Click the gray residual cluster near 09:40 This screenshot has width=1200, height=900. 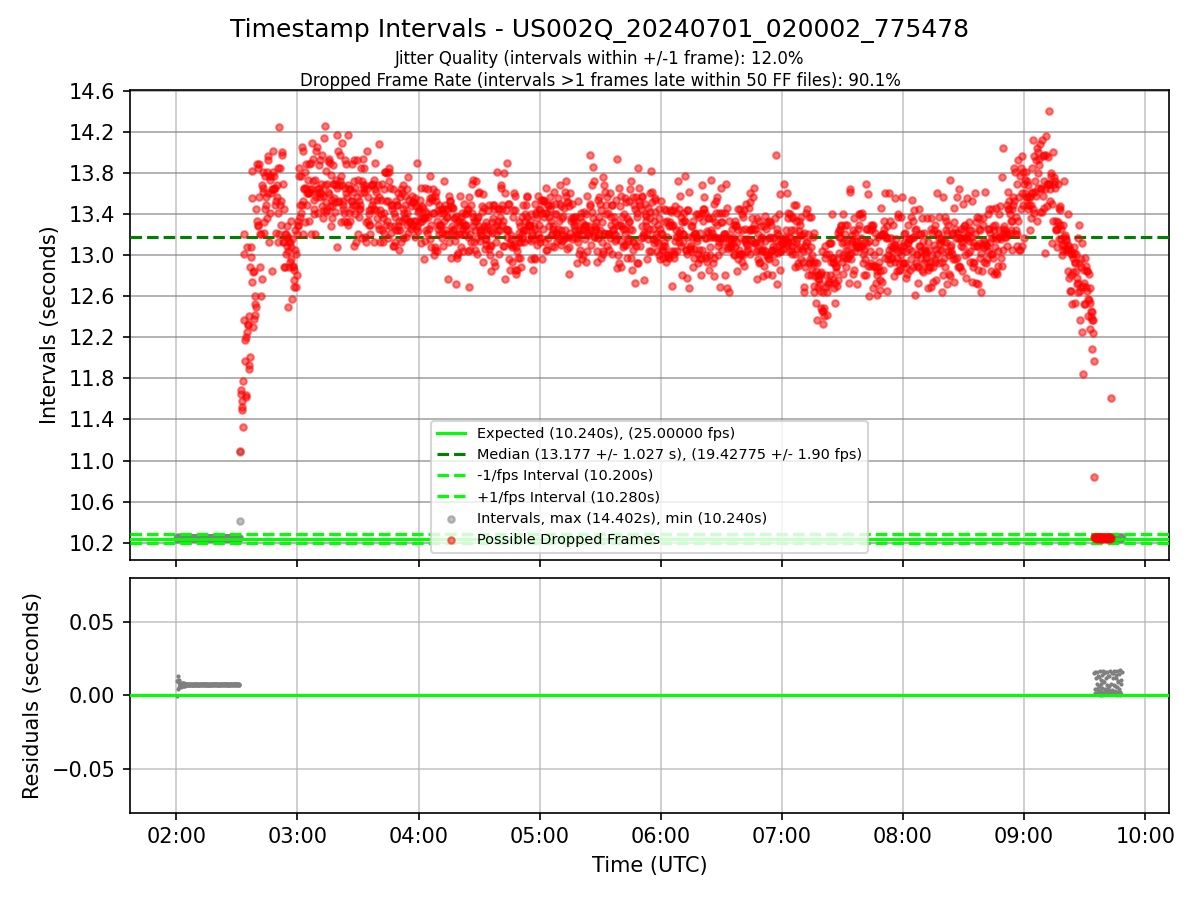tap(1108, 682)
